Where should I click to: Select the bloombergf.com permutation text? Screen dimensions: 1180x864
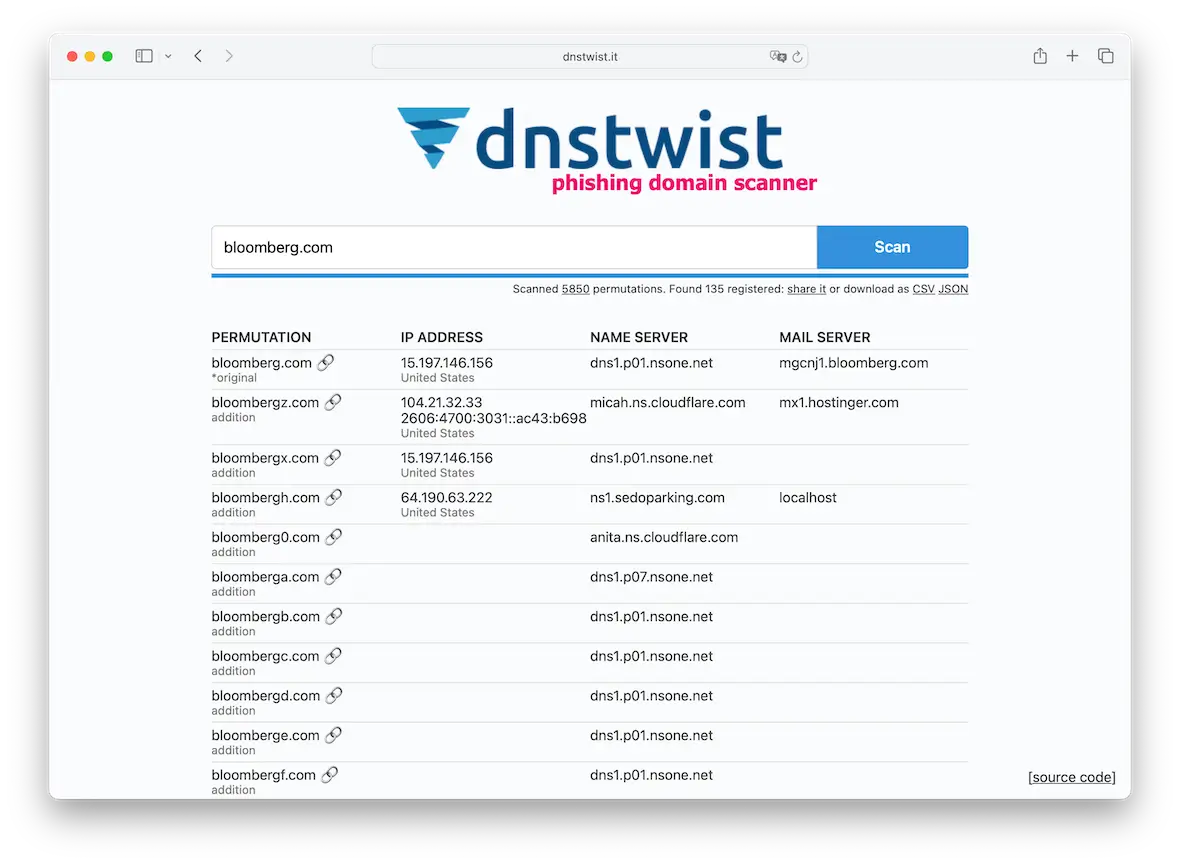point(263,775)
